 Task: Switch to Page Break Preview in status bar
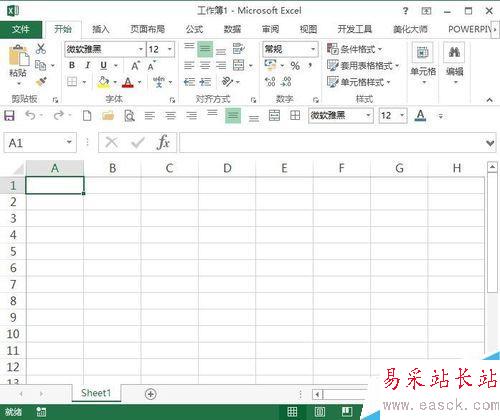point(347,412)
